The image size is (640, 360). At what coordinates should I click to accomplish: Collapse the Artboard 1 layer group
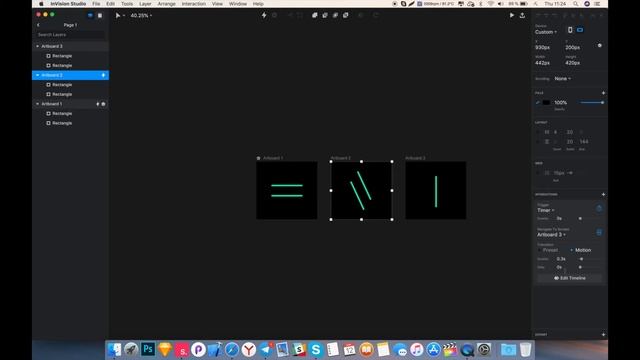(38, 104)
